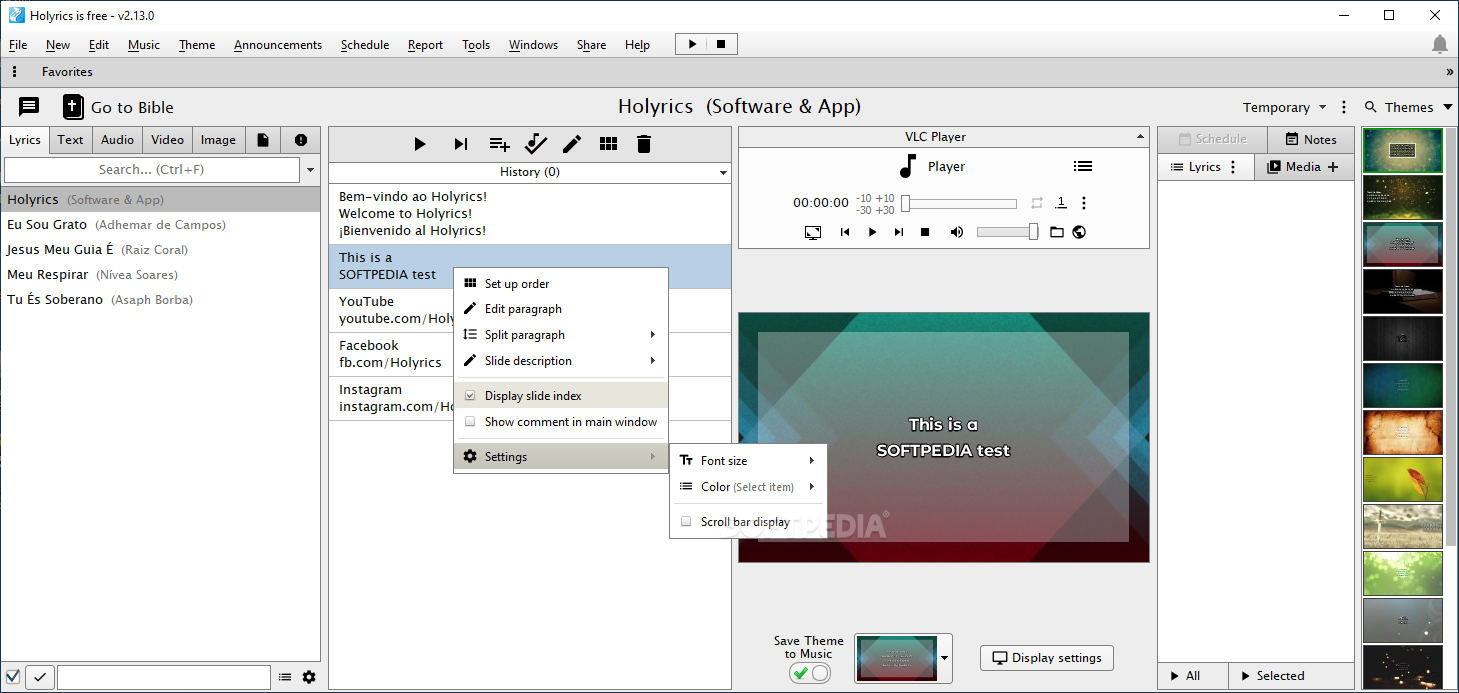Select Set up order in context menu

561,283
